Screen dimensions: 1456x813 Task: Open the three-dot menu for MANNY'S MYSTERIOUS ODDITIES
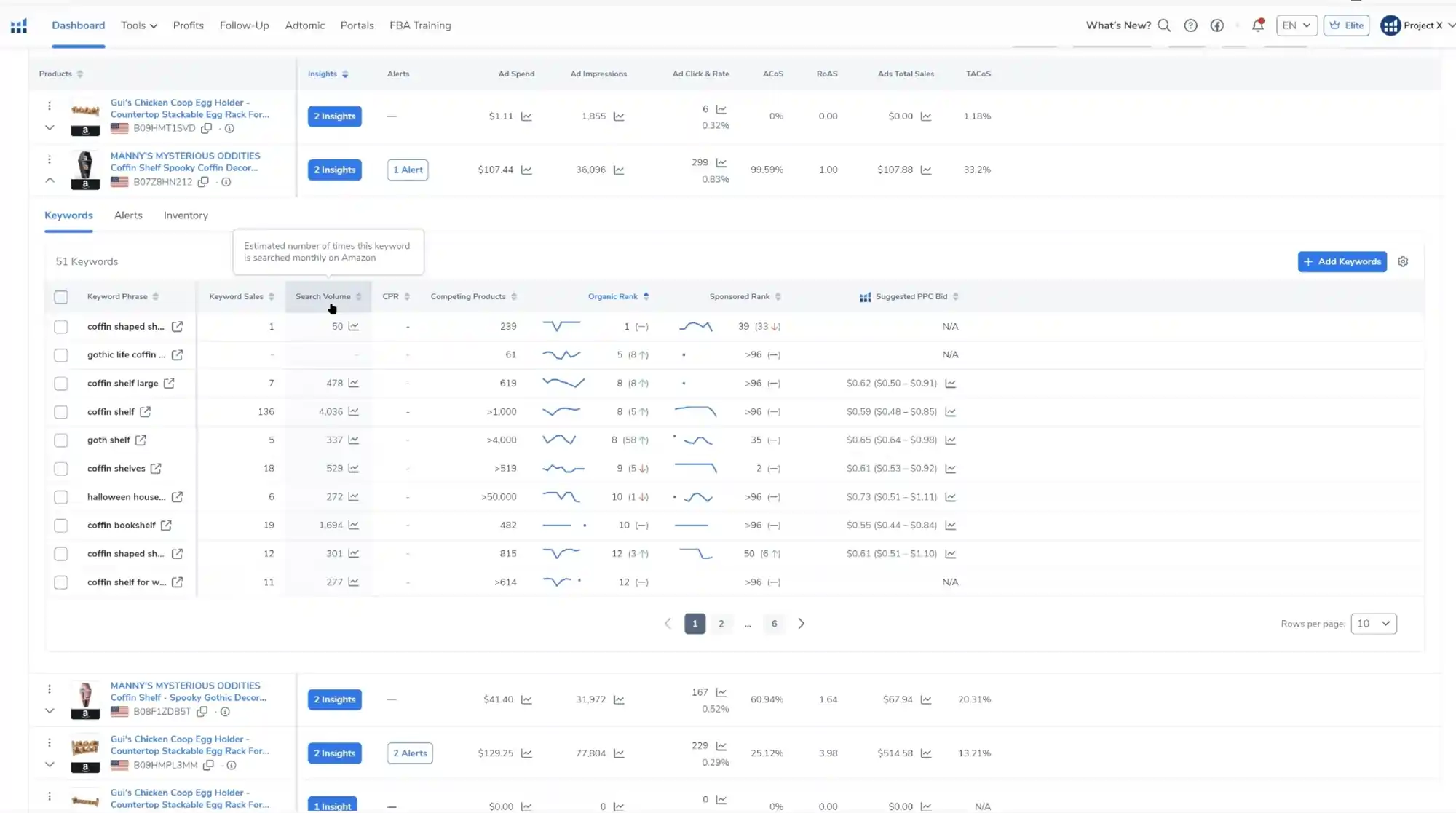50,159
